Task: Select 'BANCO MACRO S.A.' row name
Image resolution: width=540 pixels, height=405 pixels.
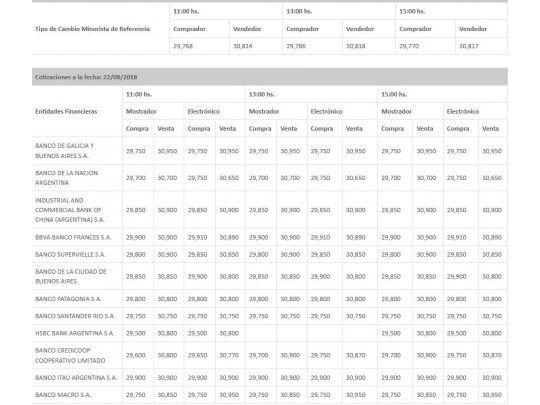Action: tap(63, 395)
